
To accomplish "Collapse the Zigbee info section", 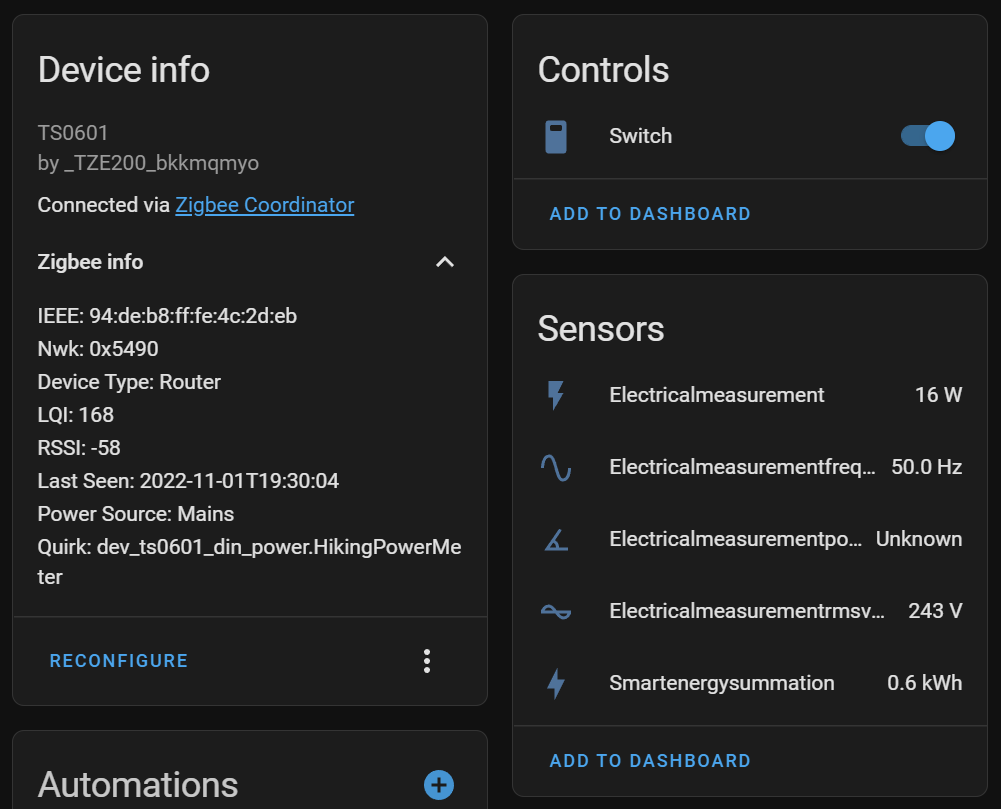I will [x=444, y=262].
